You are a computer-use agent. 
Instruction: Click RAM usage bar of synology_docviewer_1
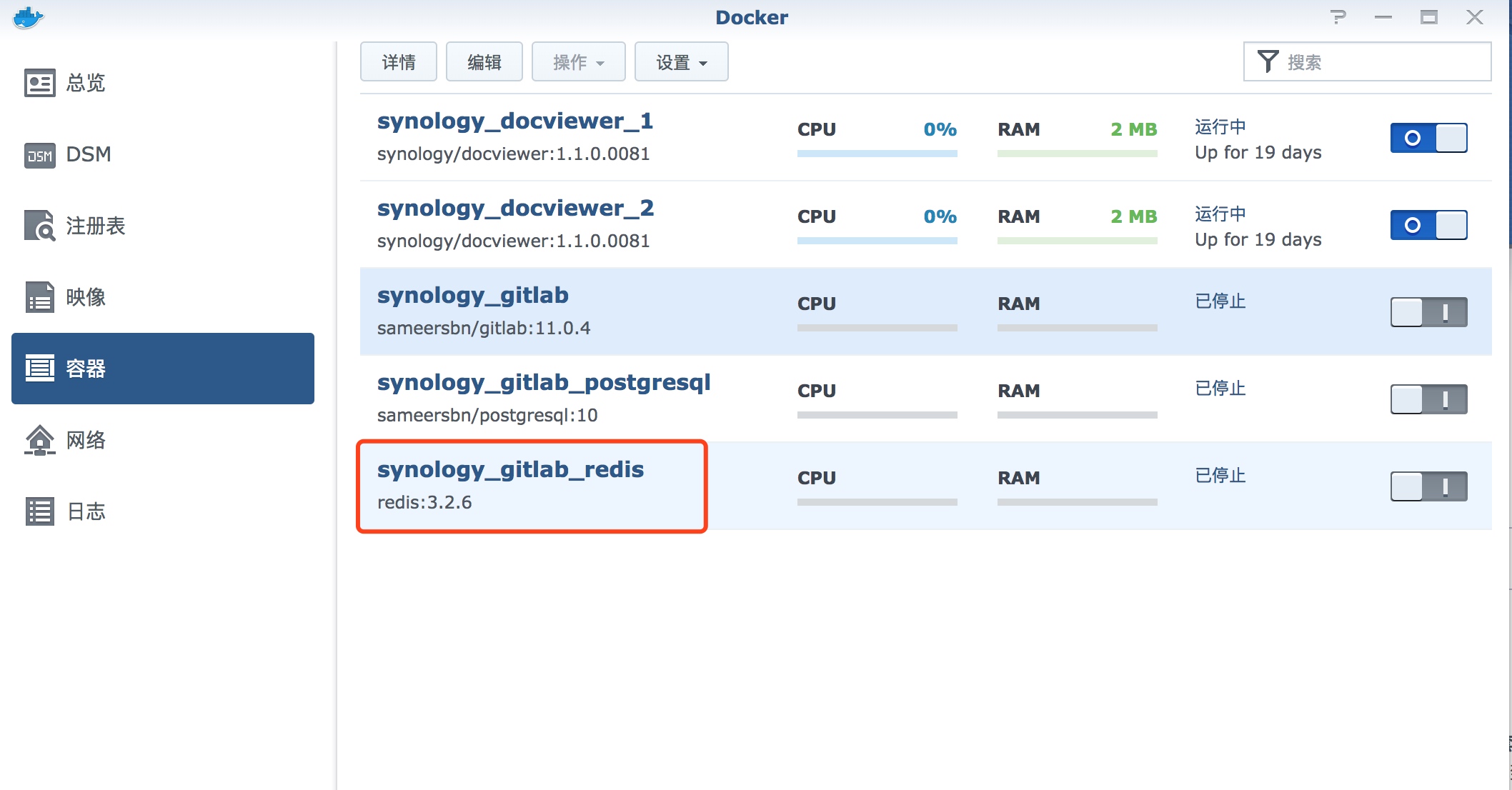tap(1078, 154)
